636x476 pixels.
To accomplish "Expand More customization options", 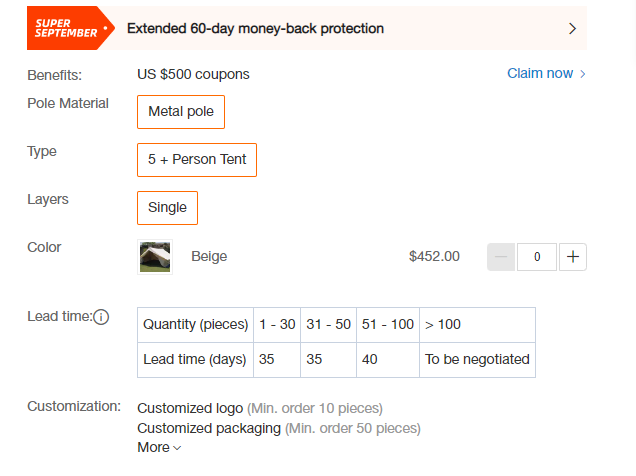I will pos(159,447).
